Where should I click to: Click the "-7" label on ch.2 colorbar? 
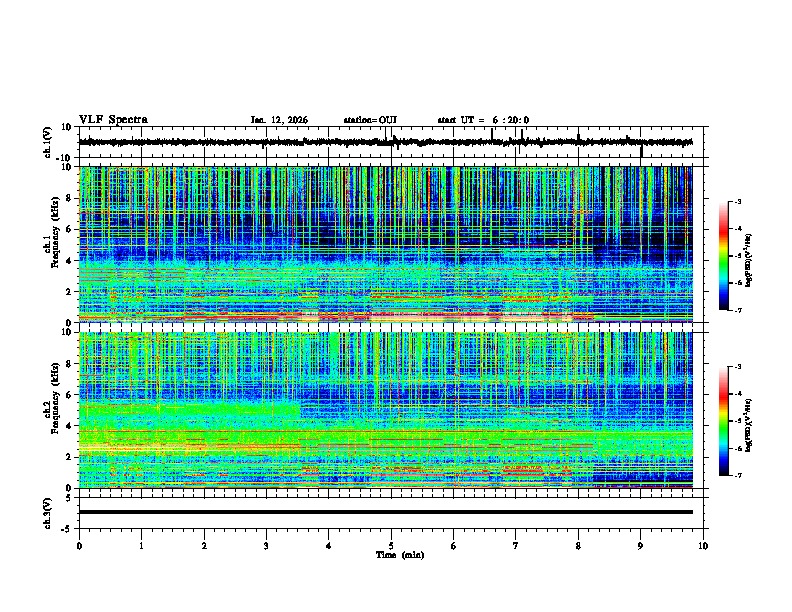click(737, 476)
